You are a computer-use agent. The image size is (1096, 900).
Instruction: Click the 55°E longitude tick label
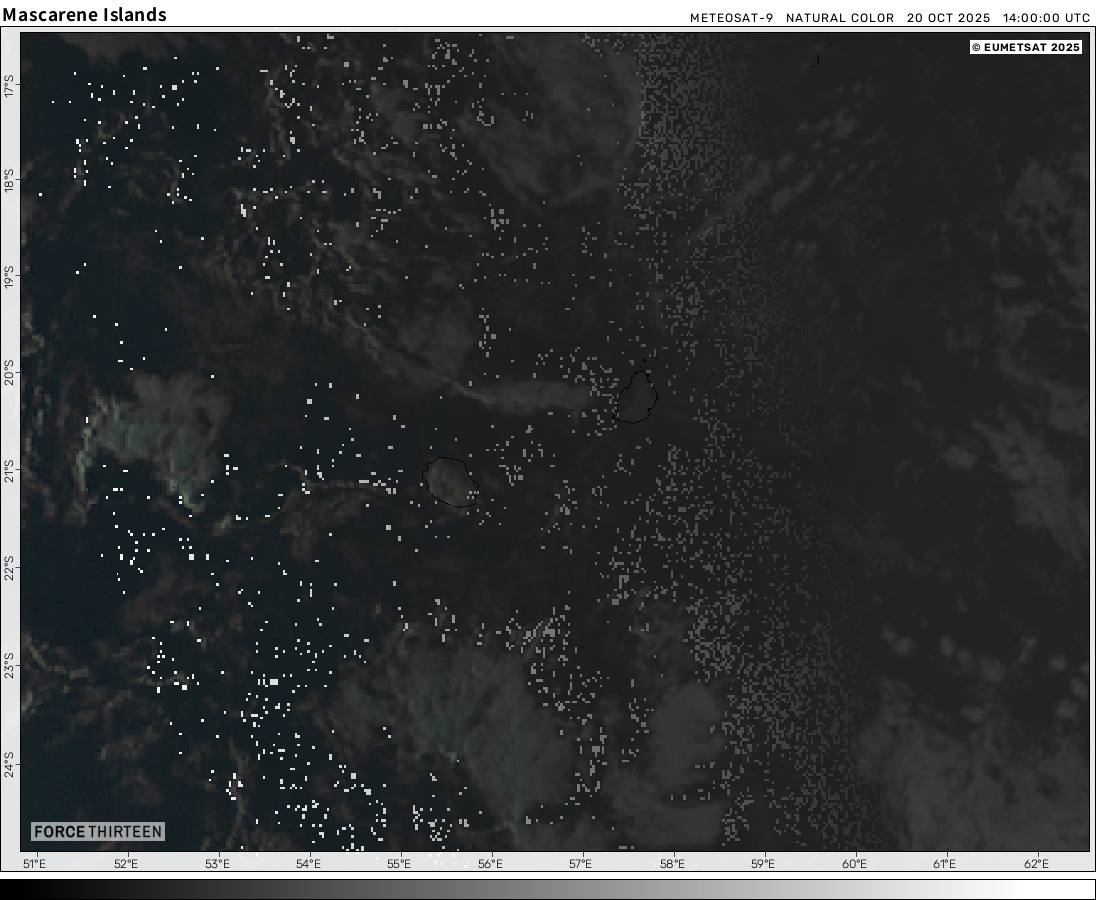[x=399, y=864]
